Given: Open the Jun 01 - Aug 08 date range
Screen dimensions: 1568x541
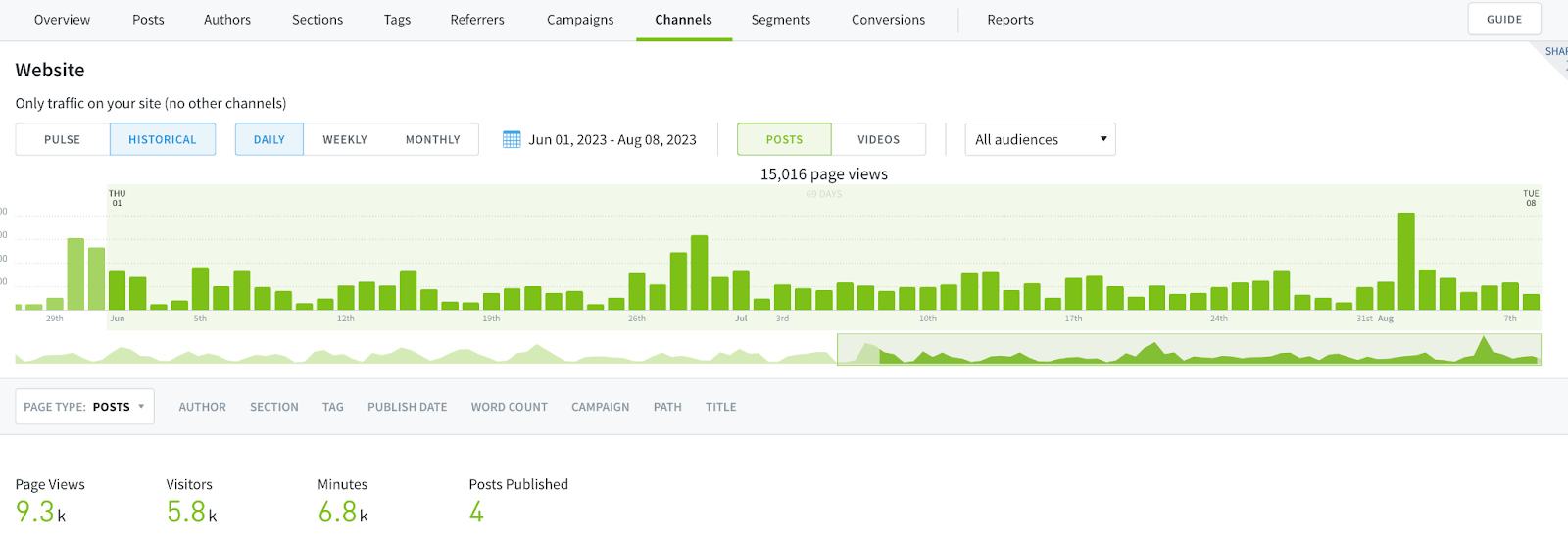Looking at the screenshot, I should pyautogui.click(x=612, y=139).
